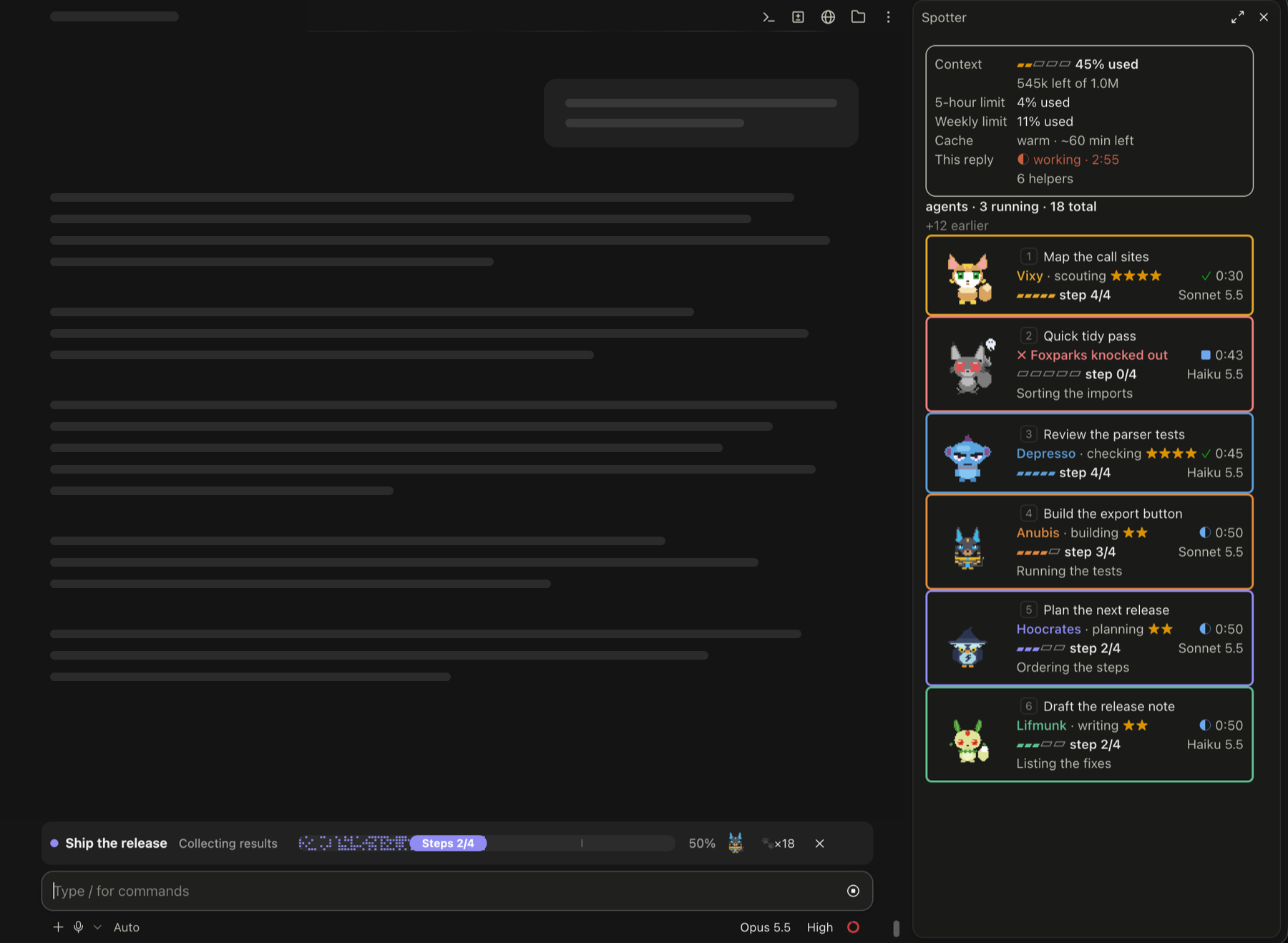Click the working 2:55 reply status
1288x943 pixels.
1068,160
